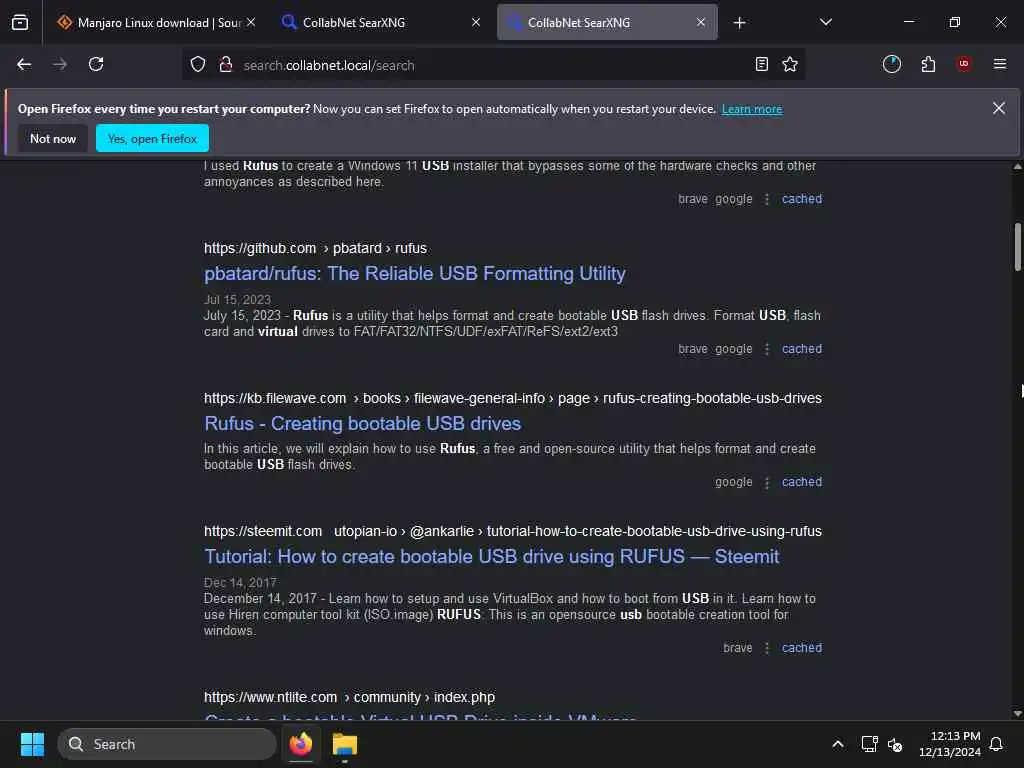Screen dimensions: 1024x768
Task: Open Steemit RUFUS tutorial result link
Action: click(491, 557)
